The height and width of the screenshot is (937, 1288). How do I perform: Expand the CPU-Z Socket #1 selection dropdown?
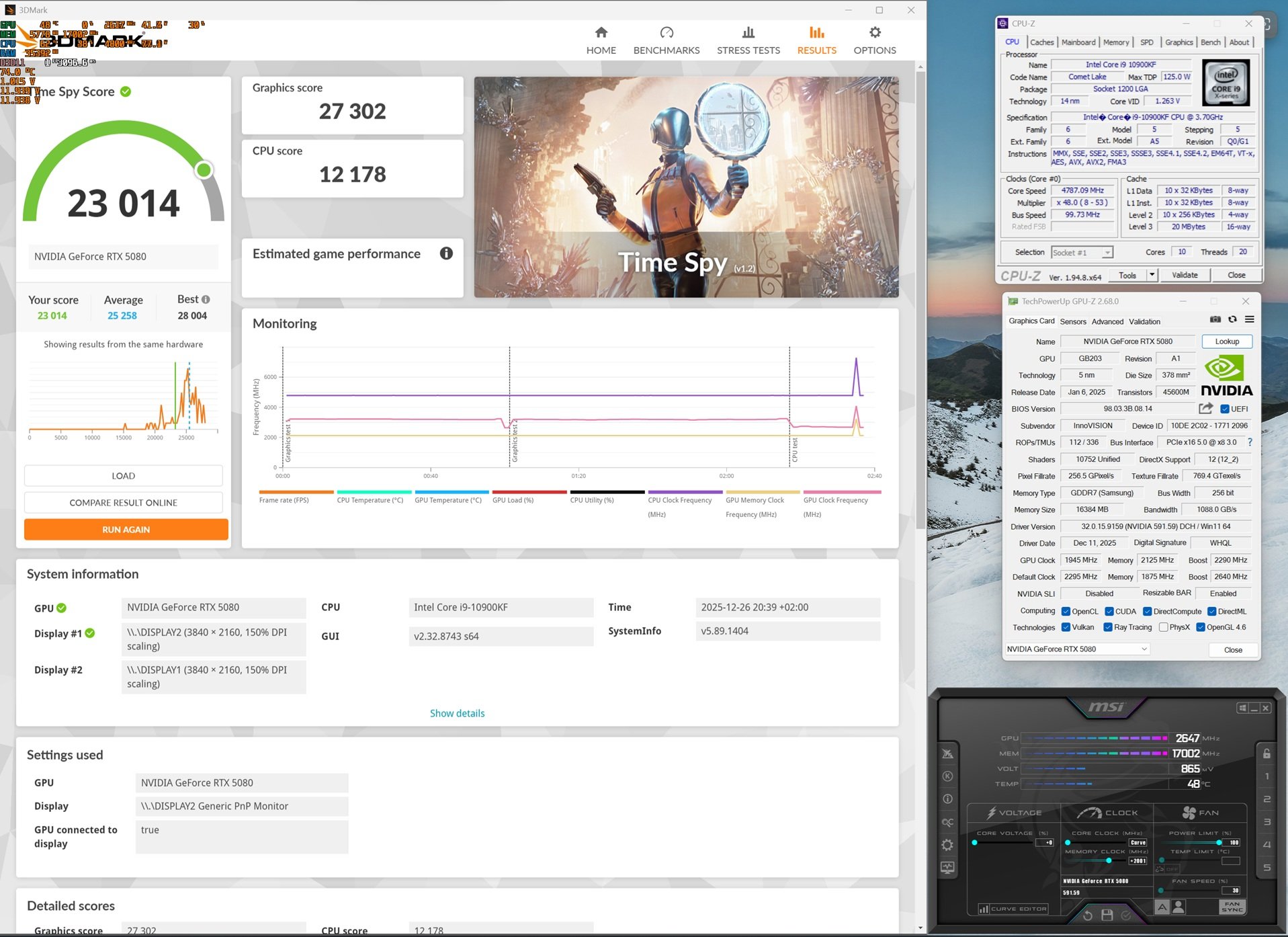[x=1107, y=253]
